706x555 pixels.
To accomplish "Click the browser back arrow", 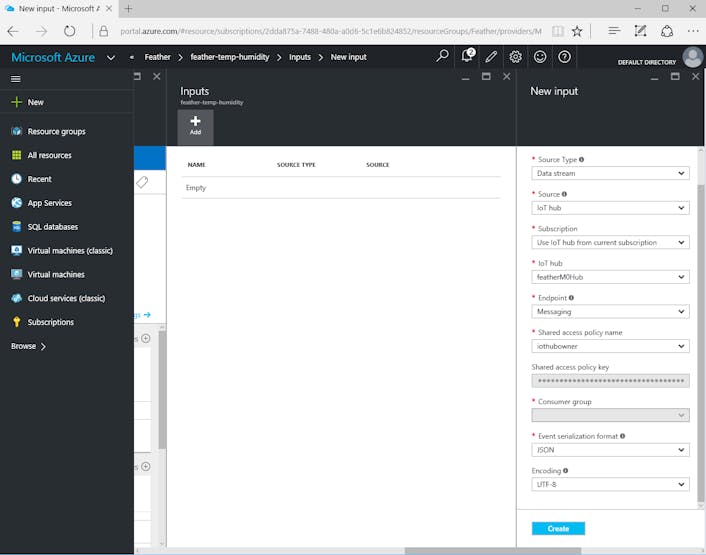I will click(x=13, y=31).
